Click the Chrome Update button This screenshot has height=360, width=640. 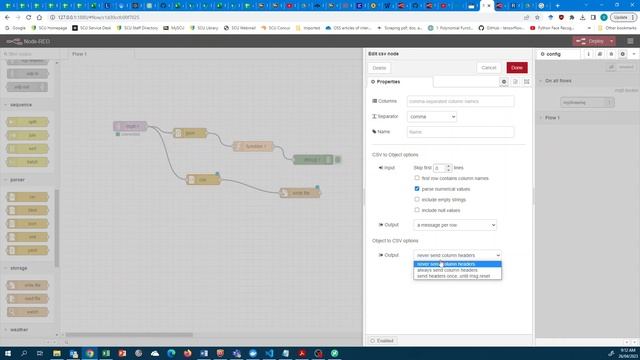pos(623,18)
